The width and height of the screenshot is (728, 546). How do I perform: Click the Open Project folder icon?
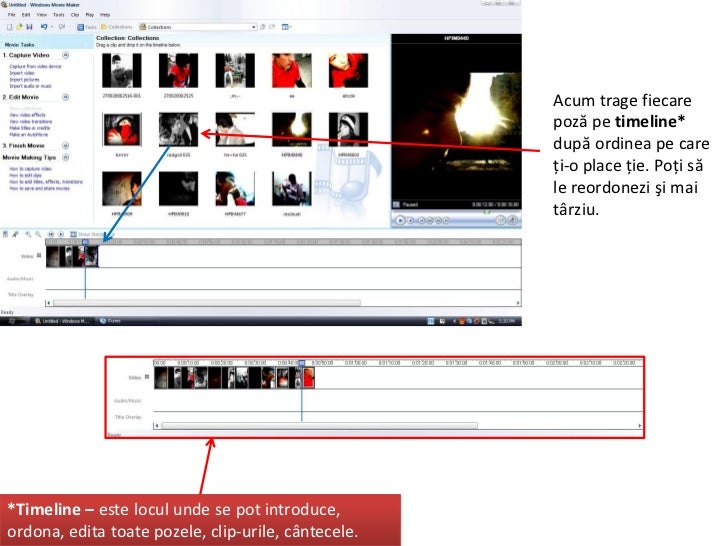19,27
